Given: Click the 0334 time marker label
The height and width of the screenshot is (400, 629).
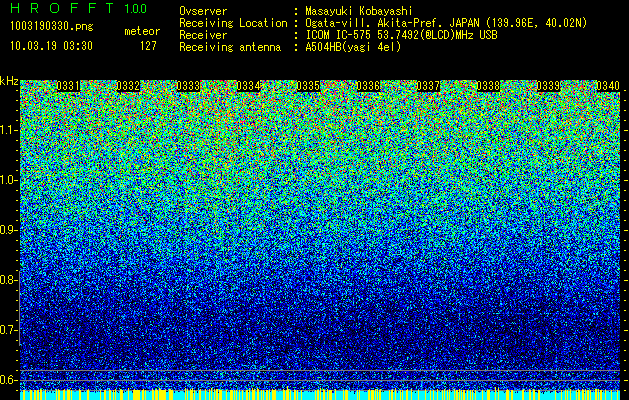Looking at the screenshot, I should pyautogui.click(x=248, y=86).
